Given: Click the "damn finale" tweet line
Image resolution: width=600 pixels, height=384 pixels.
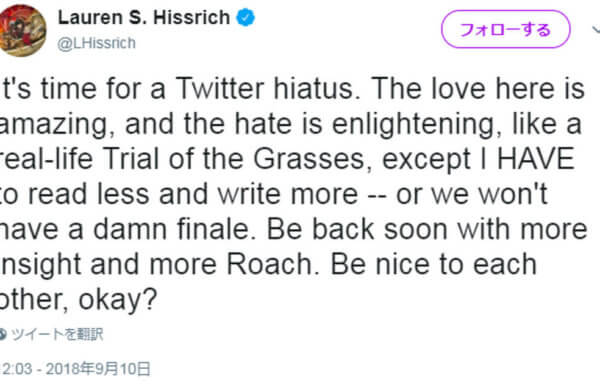Looking at the screenshot, I should [294, 229].
